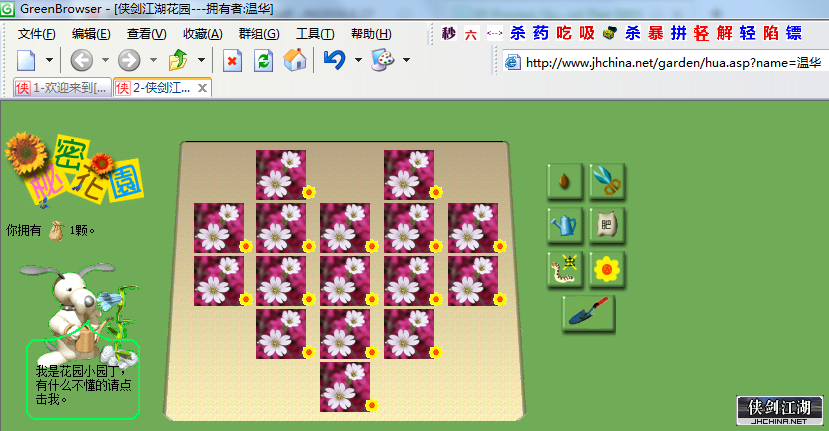
Task: Open the 编辑(E) menu
Action: point(91,34)
